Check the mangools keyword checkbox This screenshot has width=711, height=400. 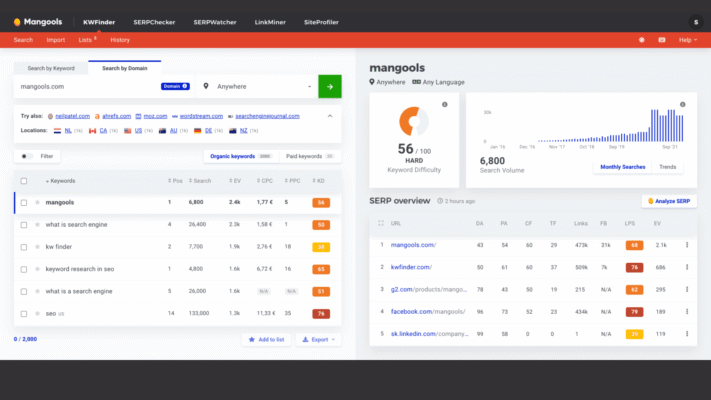24,203
